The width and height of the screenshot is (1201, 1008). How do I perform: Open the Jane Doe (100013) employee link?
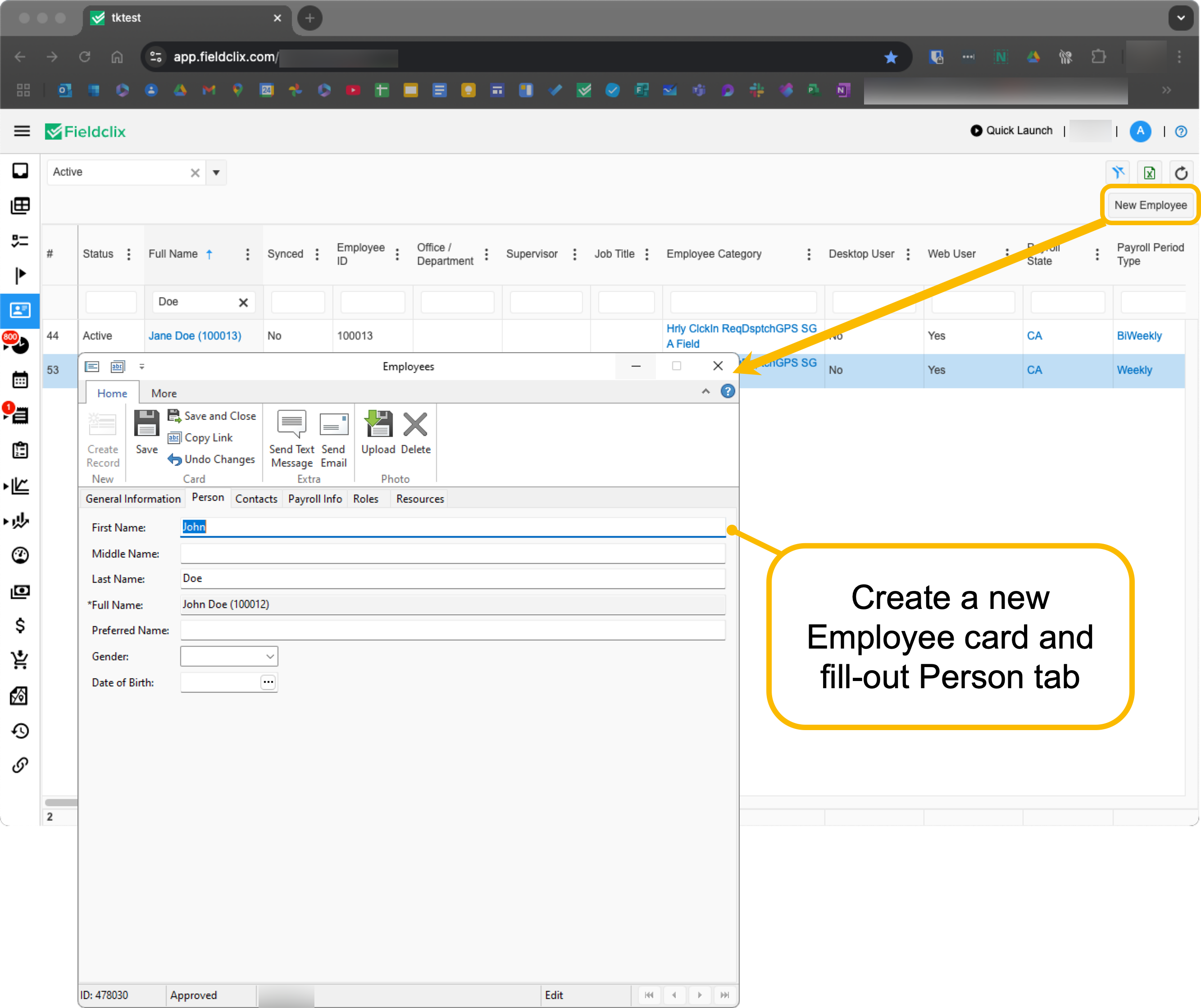(x=195, y=336)
